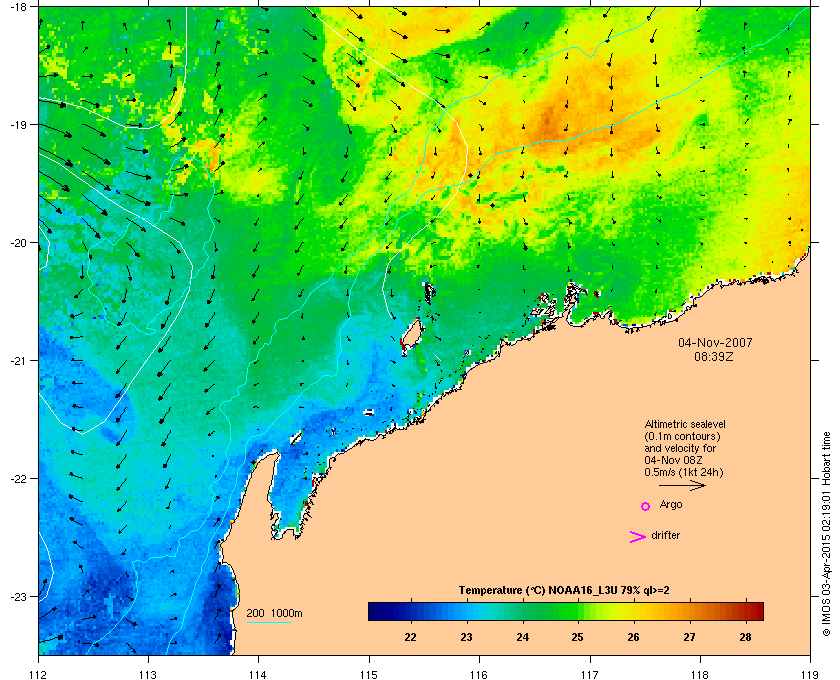Click the colorbar tick label 24
The image size is (840, 680).
click(522, 637)
